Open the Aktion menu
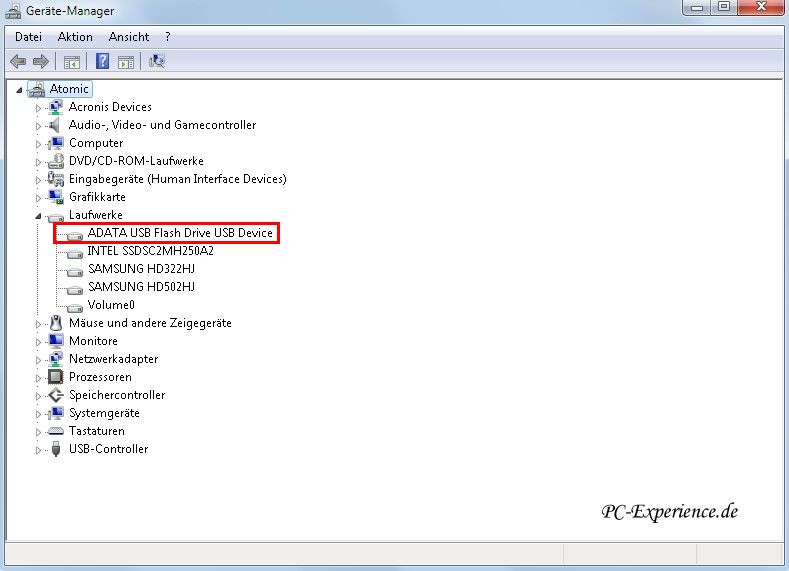This screenshot has height=571, width=789. coord(75,37)
